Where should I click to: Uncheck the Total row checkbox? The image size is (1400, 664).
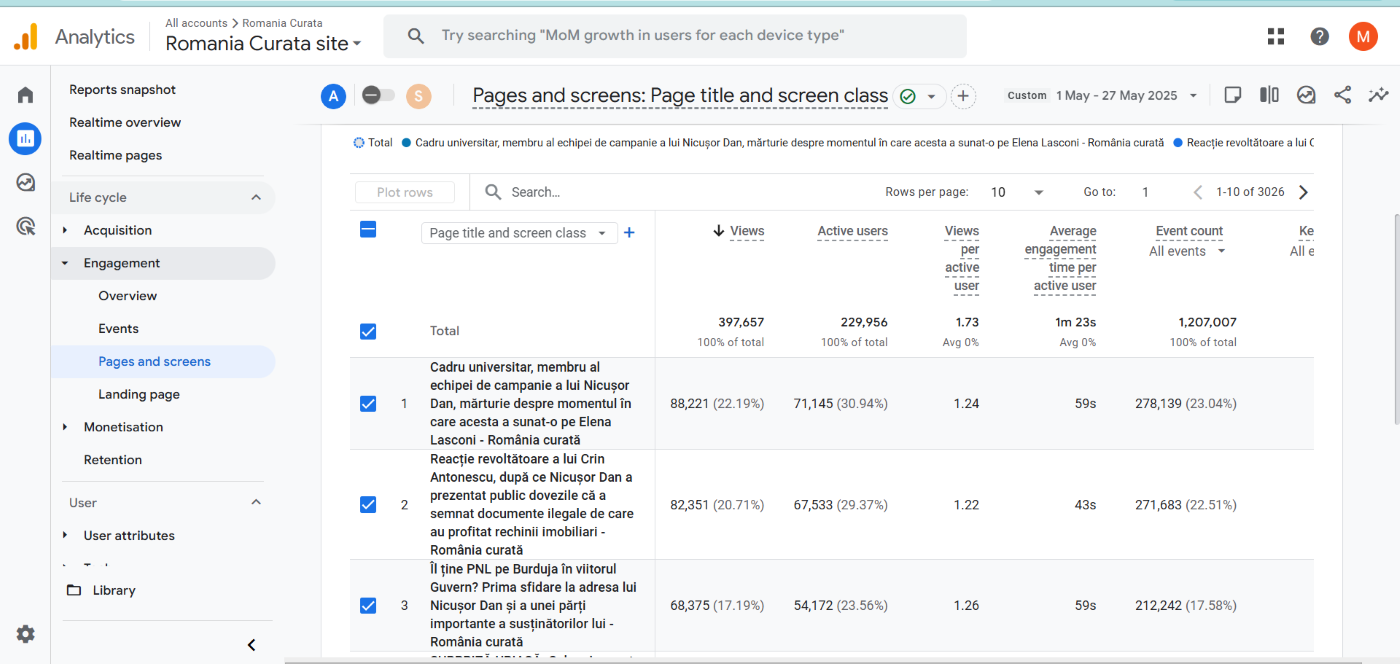pos(368,331)
